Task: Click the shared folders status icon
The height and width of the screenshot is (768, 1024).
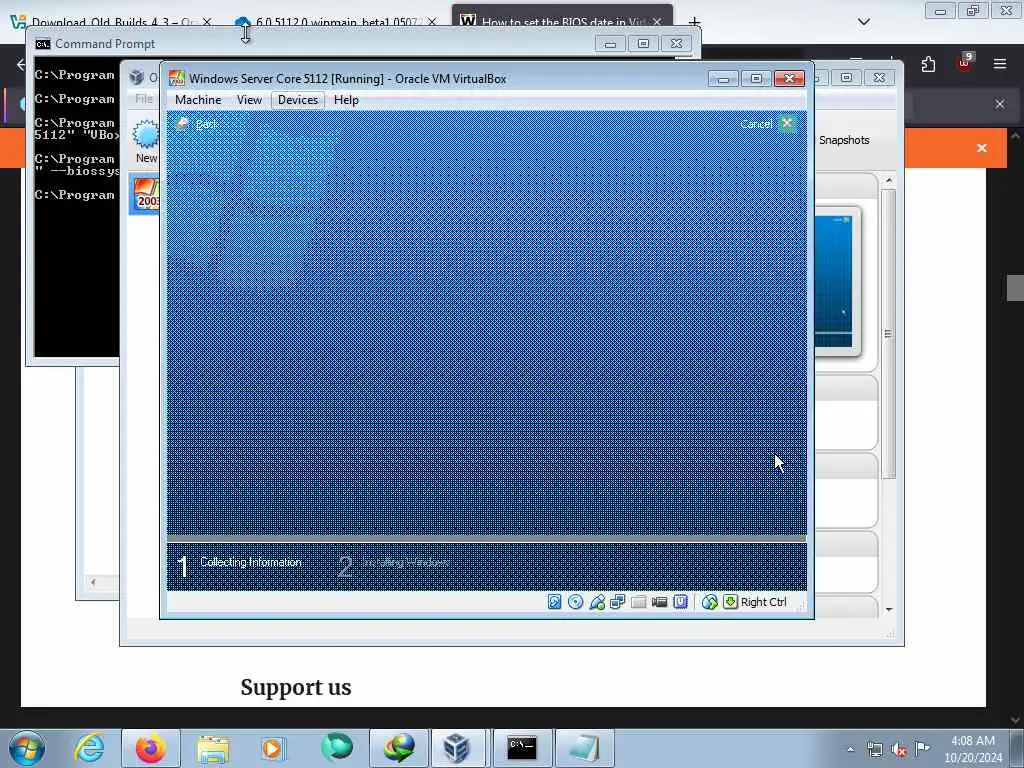Action: click(x=638, y=601)
